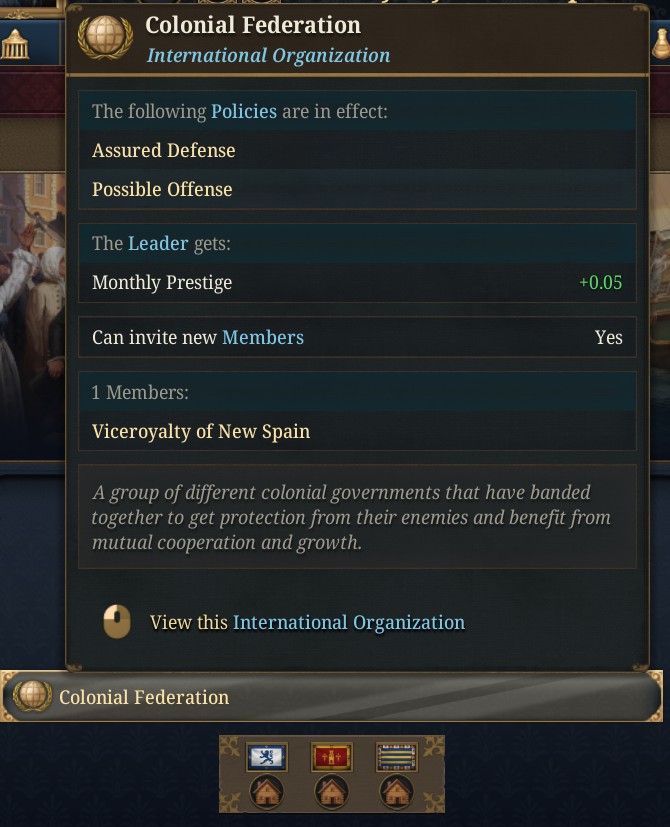Click the mouse icon beside View this
670x827 pixels.
pos(119,621)
